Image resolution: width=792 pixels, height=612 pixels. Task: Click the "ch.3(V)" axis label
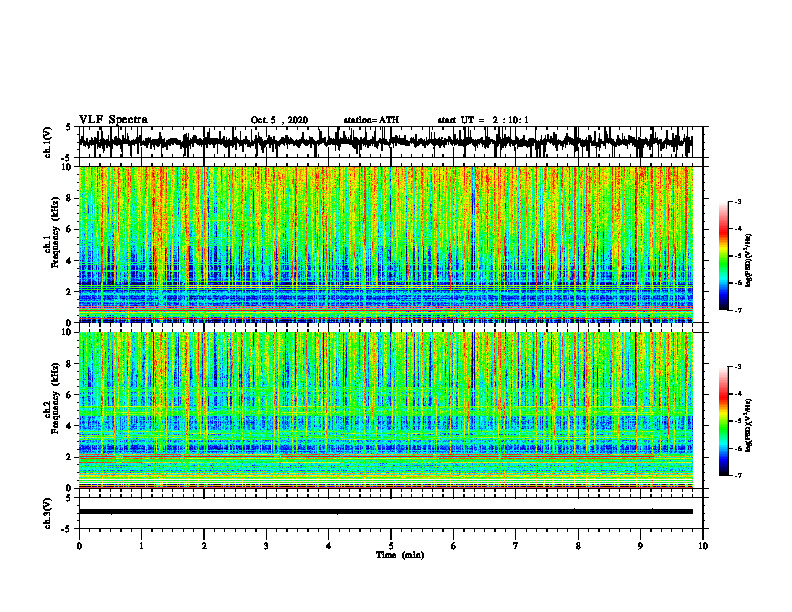point(48,514)
